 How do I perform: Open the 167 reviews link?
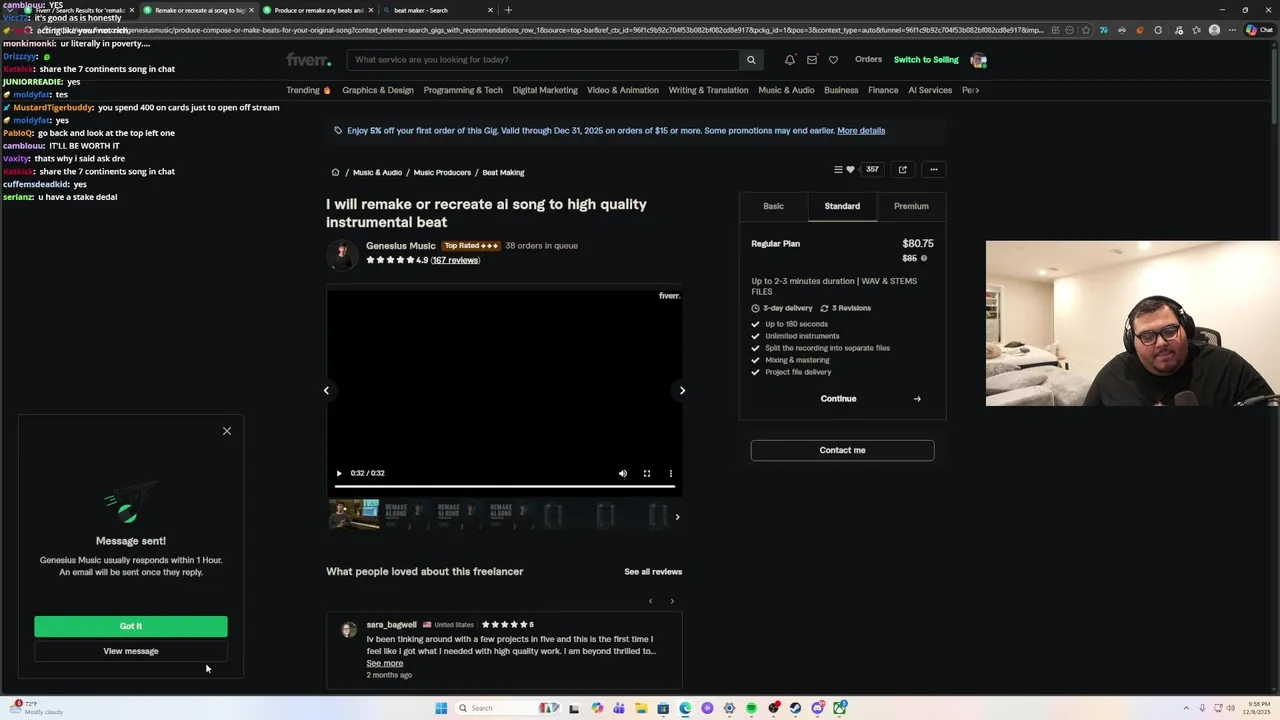point(456,260)
